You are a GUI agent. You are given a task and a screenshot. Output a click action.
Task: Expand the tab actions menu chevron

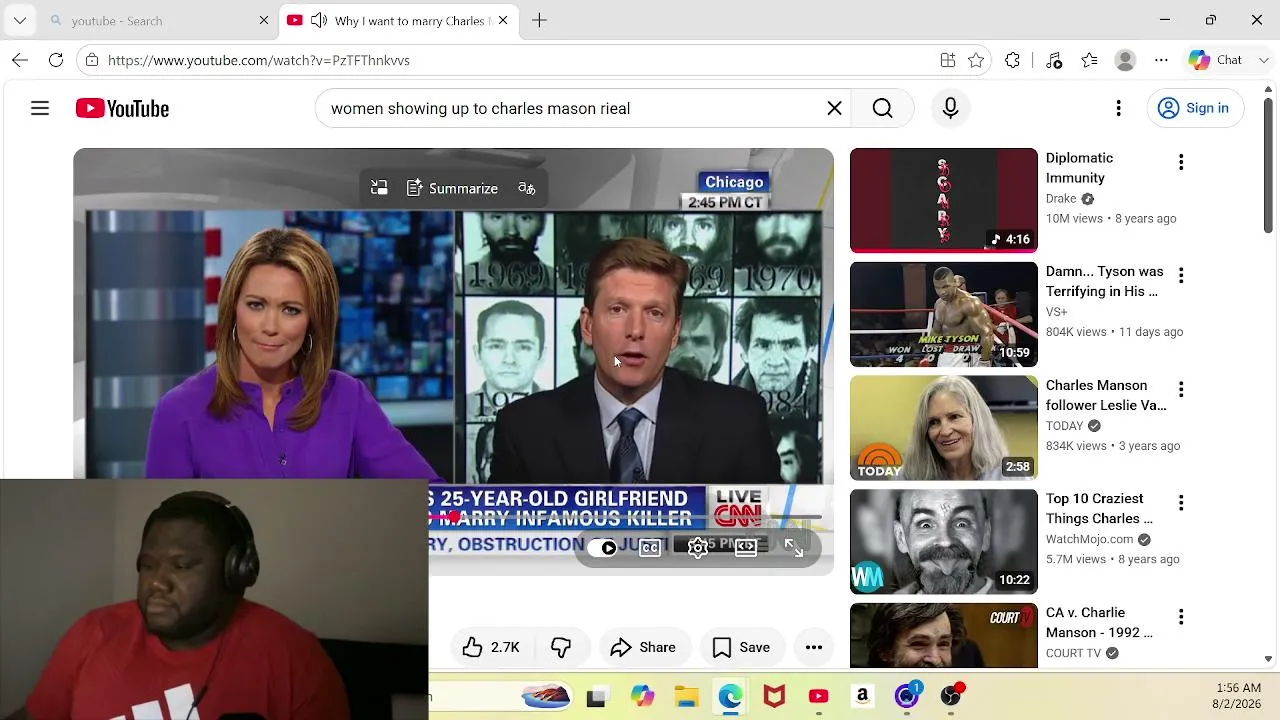coord(20,20)
